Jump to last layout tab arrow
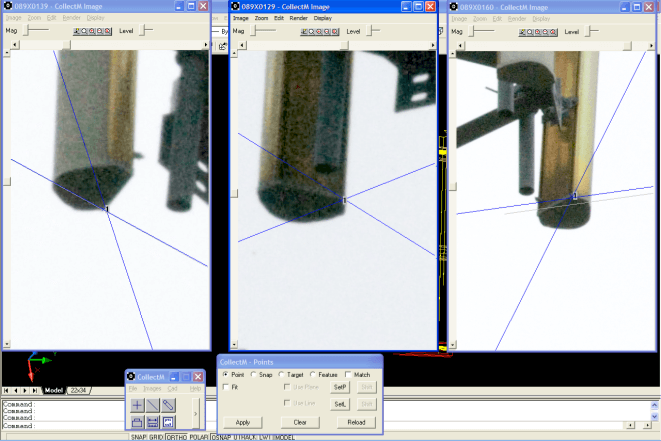Screen dimensions: 661x441 35,390
